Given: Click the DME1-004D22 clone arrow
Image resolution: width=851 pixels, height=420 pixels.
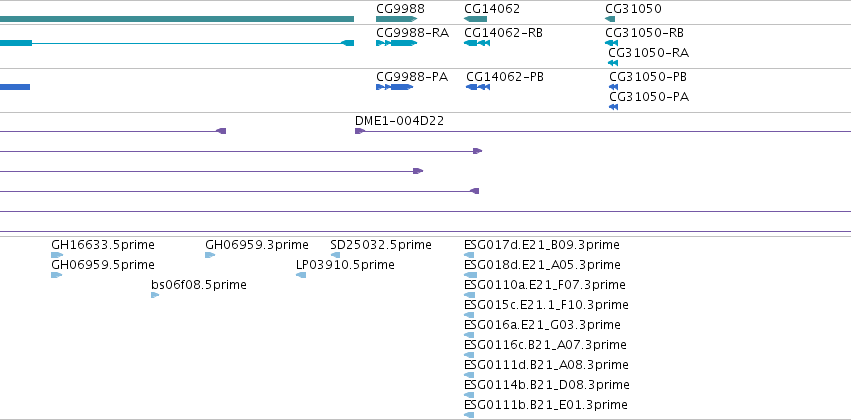Looking at the screenshot, I should [360, 131].
